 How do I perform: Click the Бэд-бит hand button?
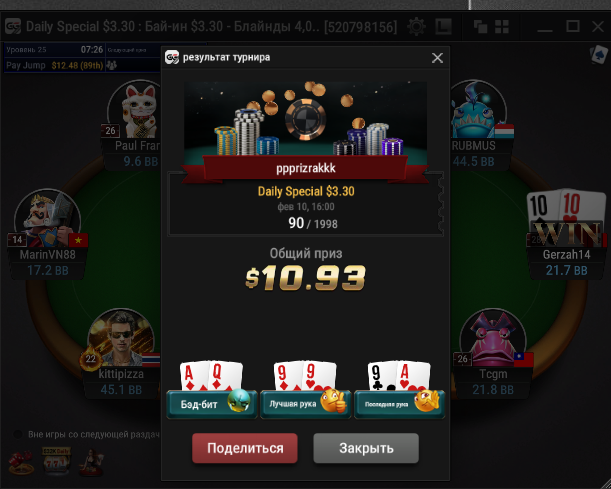pyautogui.click(x=212, y=404)
